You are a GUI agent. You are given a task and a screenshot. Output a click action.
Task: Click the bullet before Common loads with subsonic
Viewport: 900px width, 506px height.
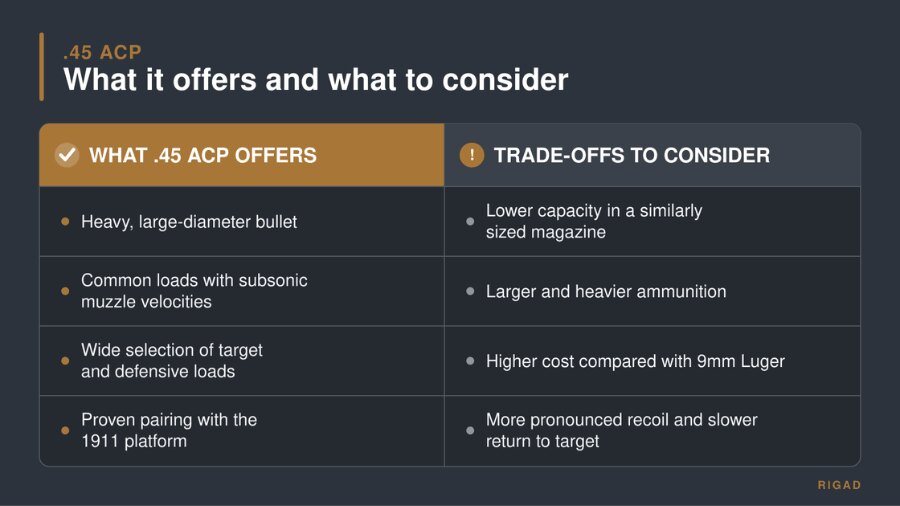(x=65, y=291)
